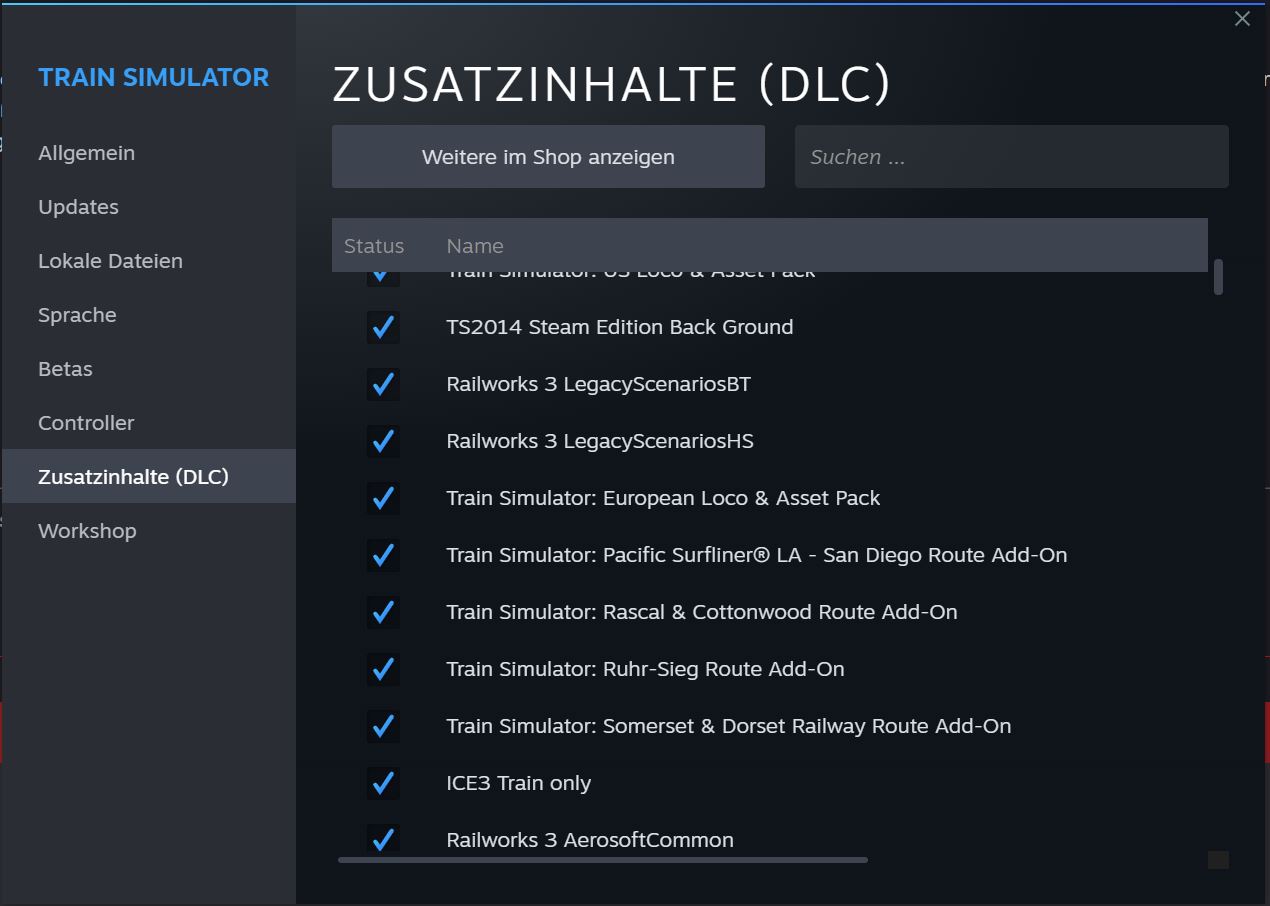The image size is (1270, 906).
Task: Click the vertical scrollbar of DLC list
Action: coord(1218,277)
